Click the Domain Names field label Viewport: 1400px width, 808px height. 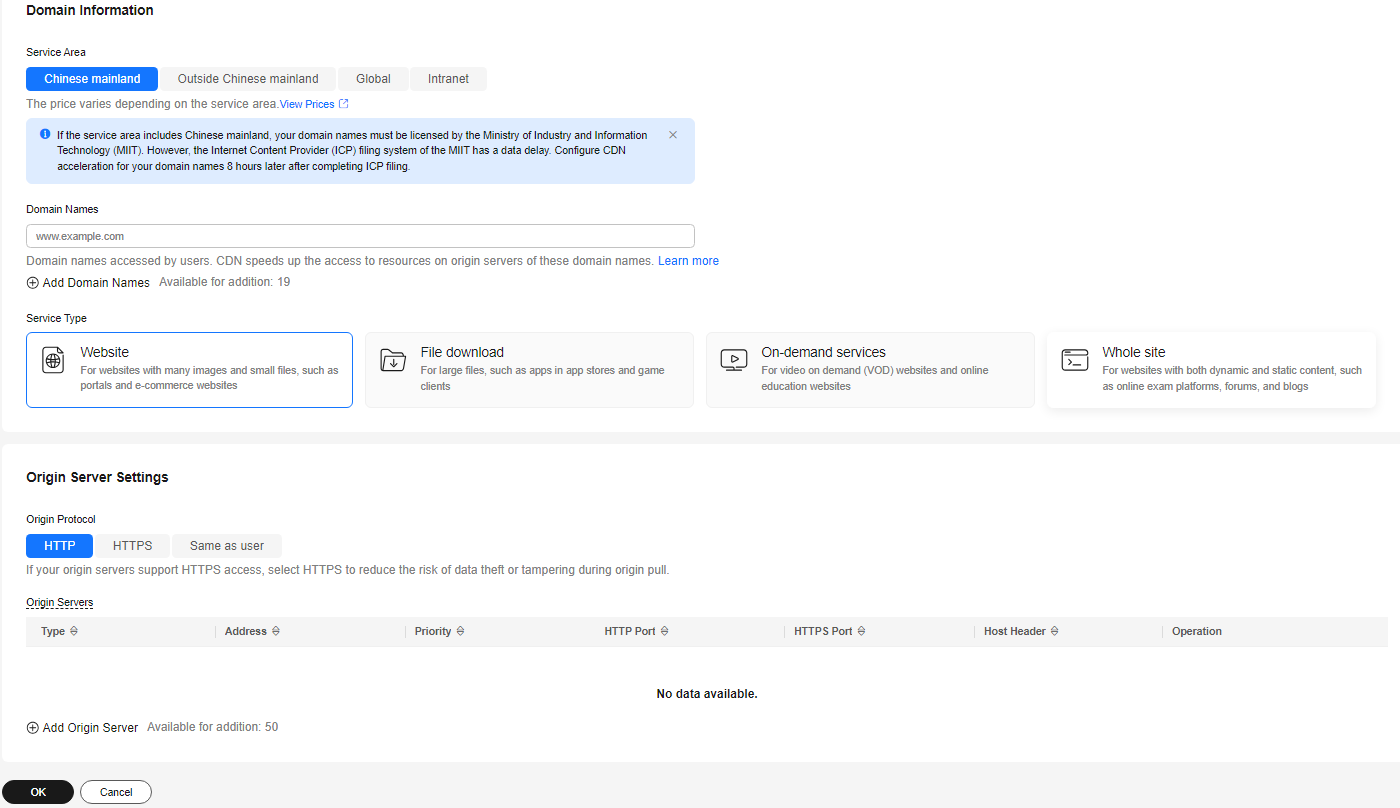tap(62, 209)
